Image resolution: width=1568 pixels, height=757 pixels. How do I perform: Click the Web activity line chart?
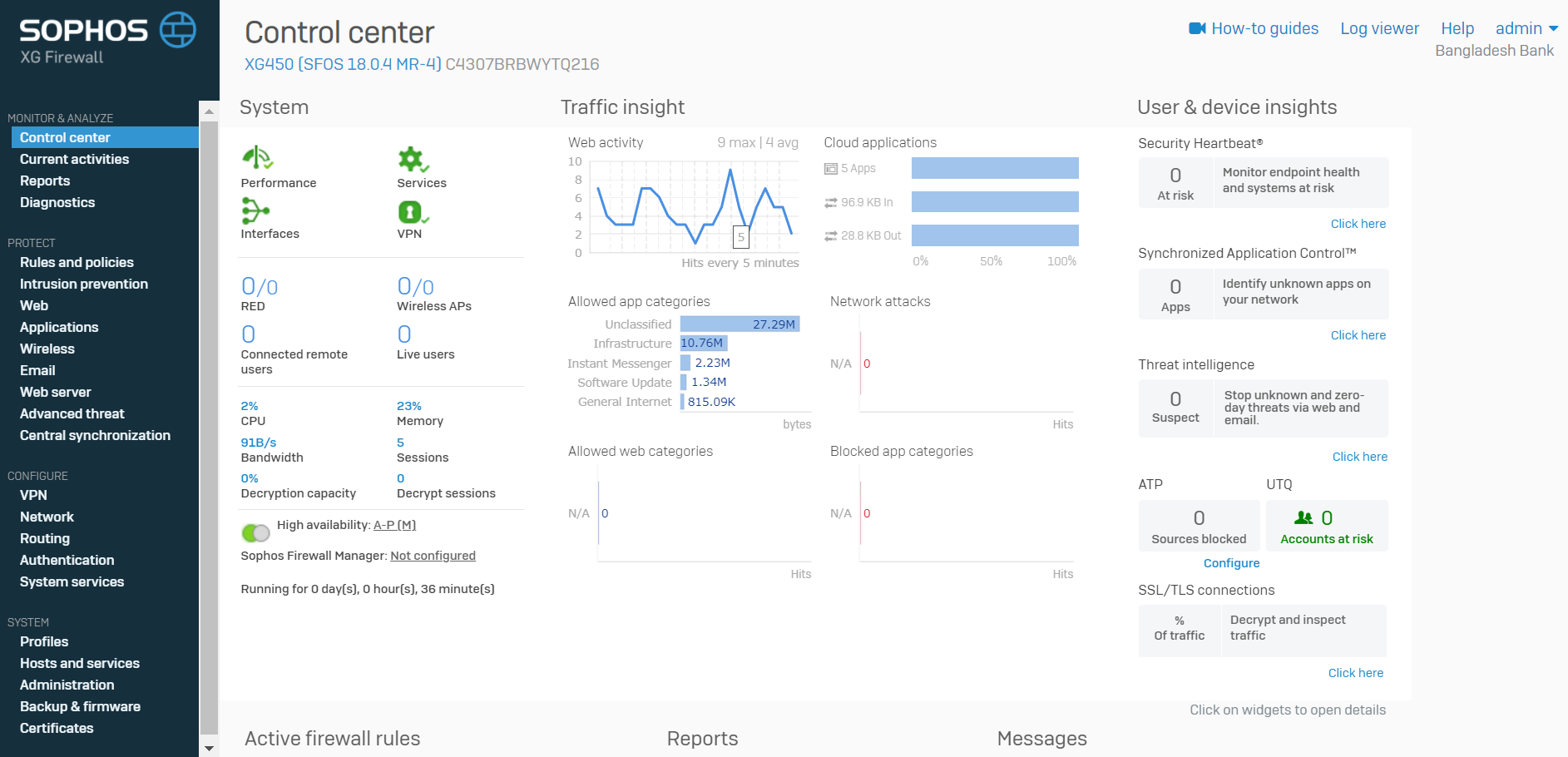coord(695,206)
